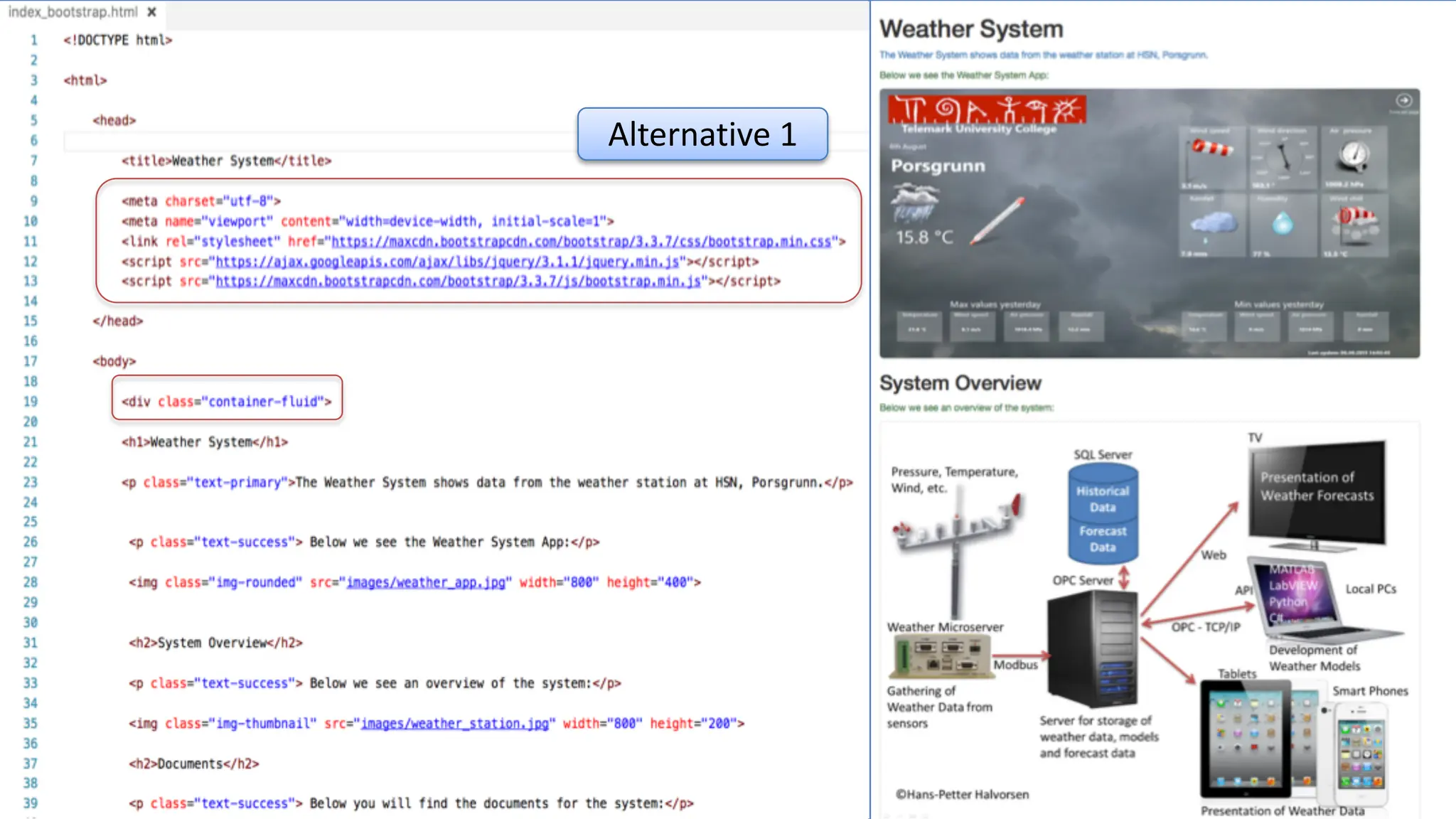The height and width of the screenshot is (819, 1456).
Task: Click the Alternative 1 label box
Action: (702, 134)
